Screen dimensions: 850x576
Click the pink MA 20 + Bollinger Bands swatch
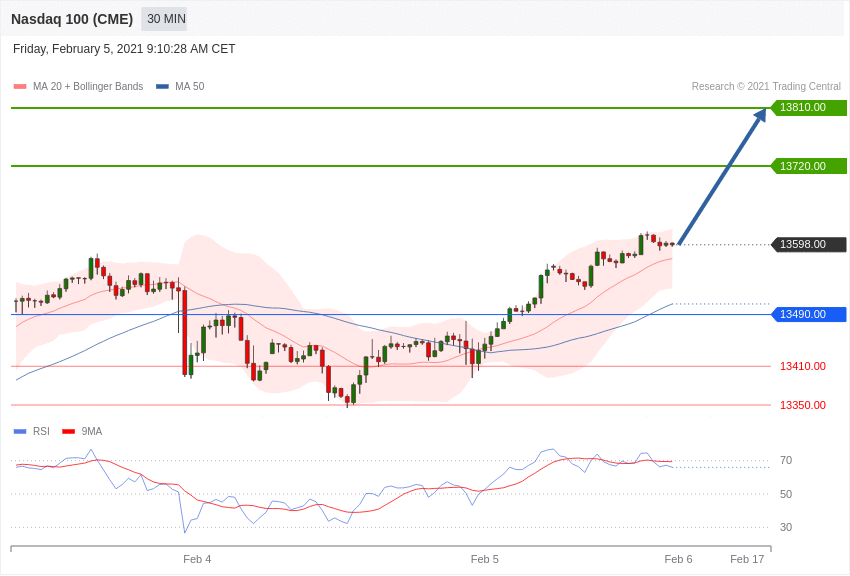20,87
